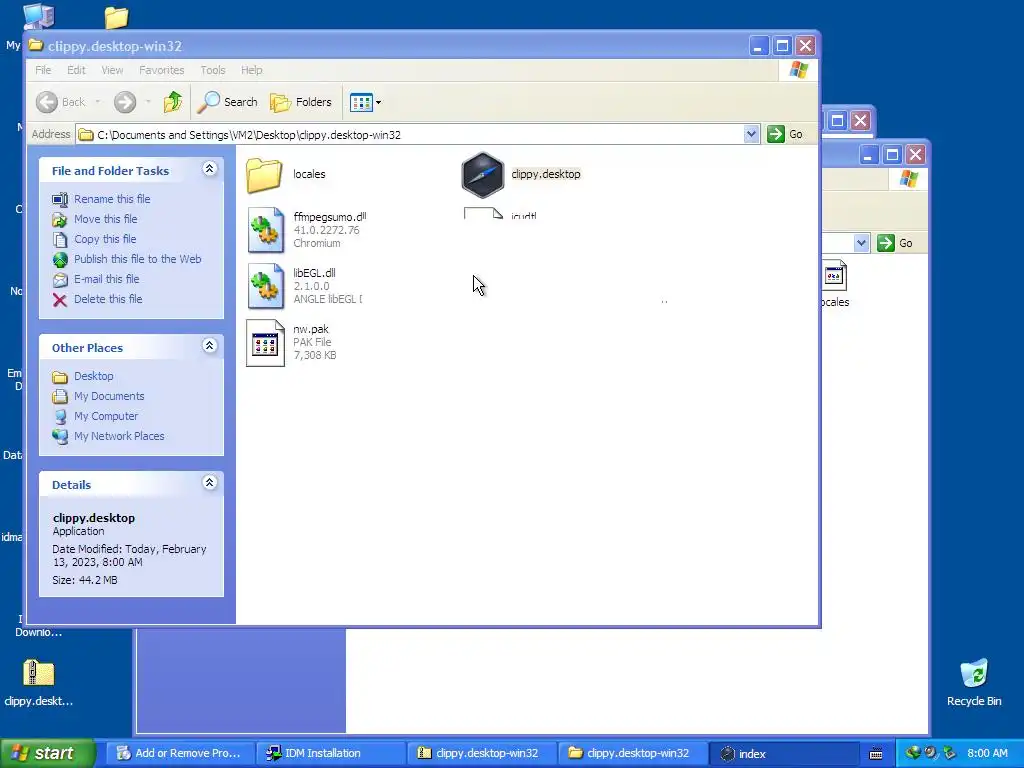Open the View menu
Image resolution: width=1024 pixels, height=768 pixels.
click(112, 70)
